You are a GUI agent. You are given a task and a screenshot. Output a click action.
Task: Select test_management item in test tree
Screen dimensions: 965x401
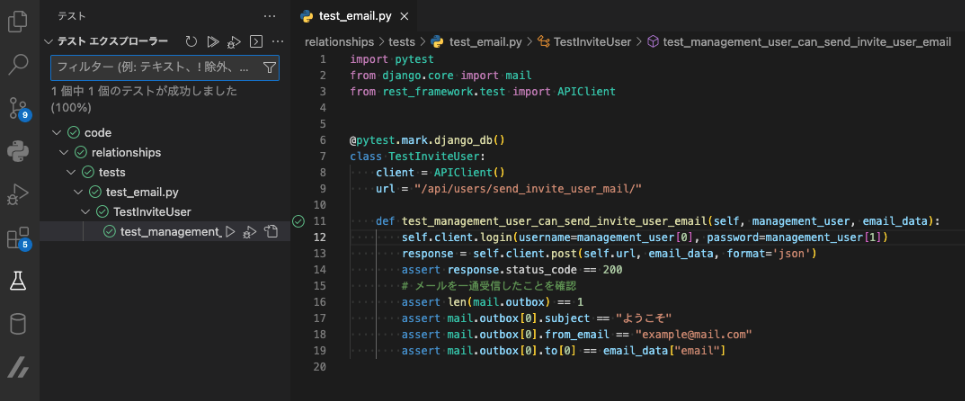(x=165, y=232)
